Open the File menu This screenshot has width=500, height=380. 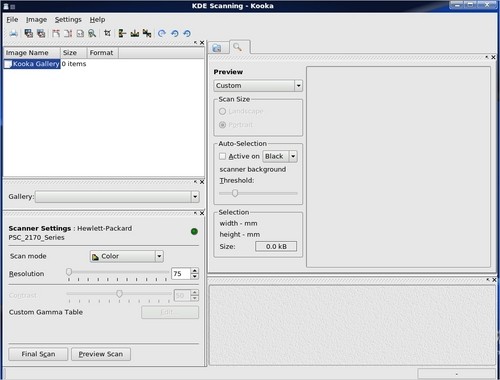pyautogui.click(x=12, y=20)
